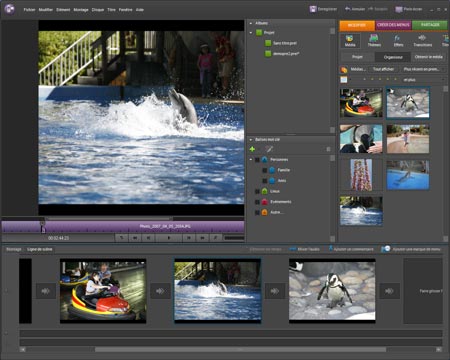Click the pencil edit tag icon
This screenshot has height=360, width=450.
coord(269,149)
